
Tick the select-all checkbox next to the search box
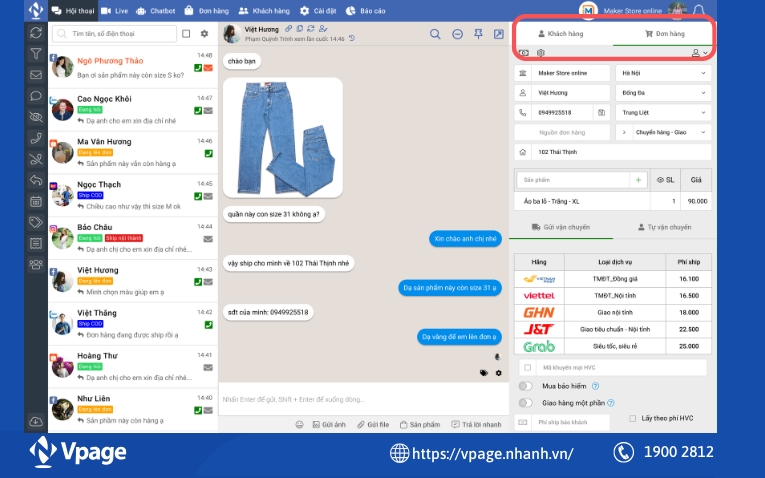(186, 34)
